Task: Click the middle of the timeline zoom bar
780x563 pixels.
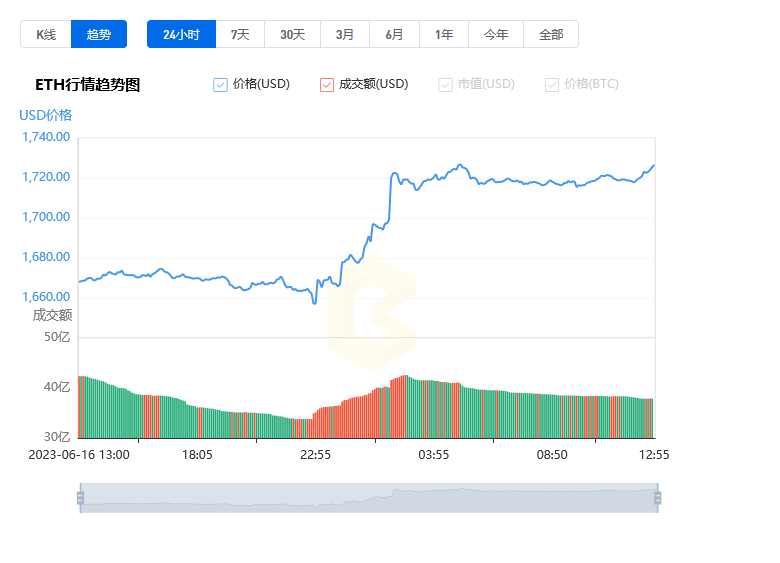Action: 369,498
